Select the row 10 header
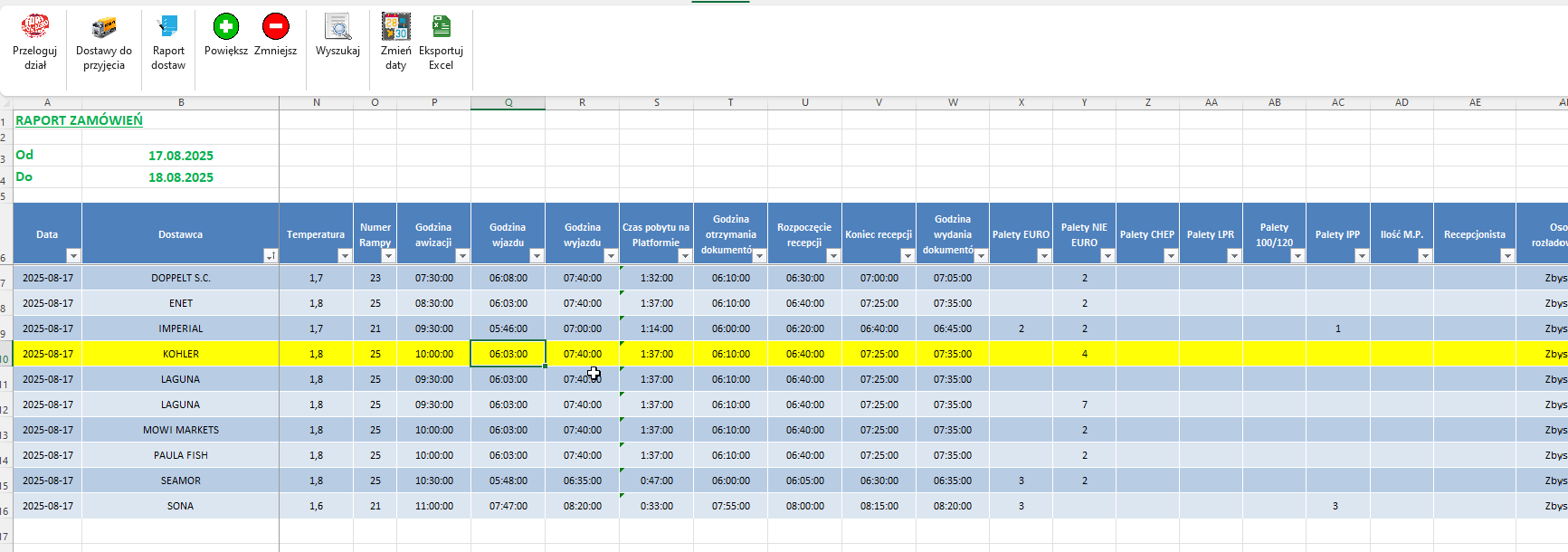Screen dimensions: 1568x552 tap(5, 355)
